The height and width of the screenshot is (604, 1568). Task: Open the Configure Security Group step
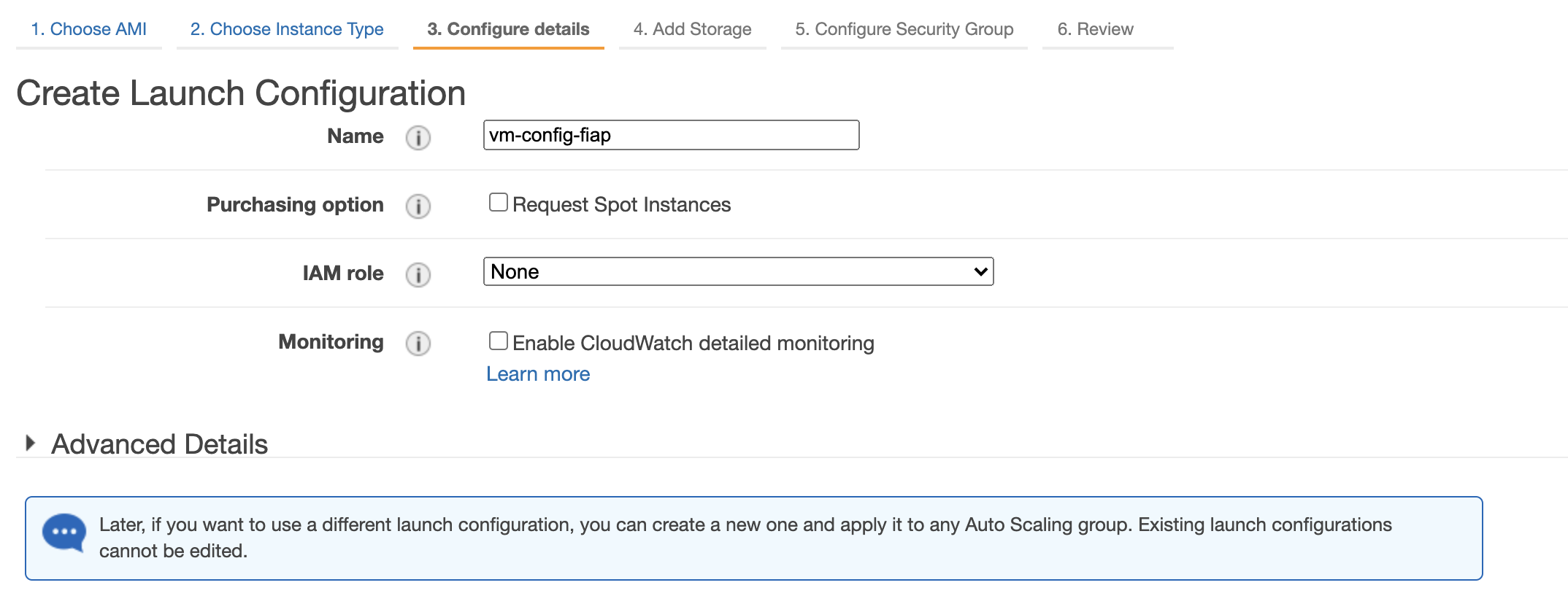(904, 29)
